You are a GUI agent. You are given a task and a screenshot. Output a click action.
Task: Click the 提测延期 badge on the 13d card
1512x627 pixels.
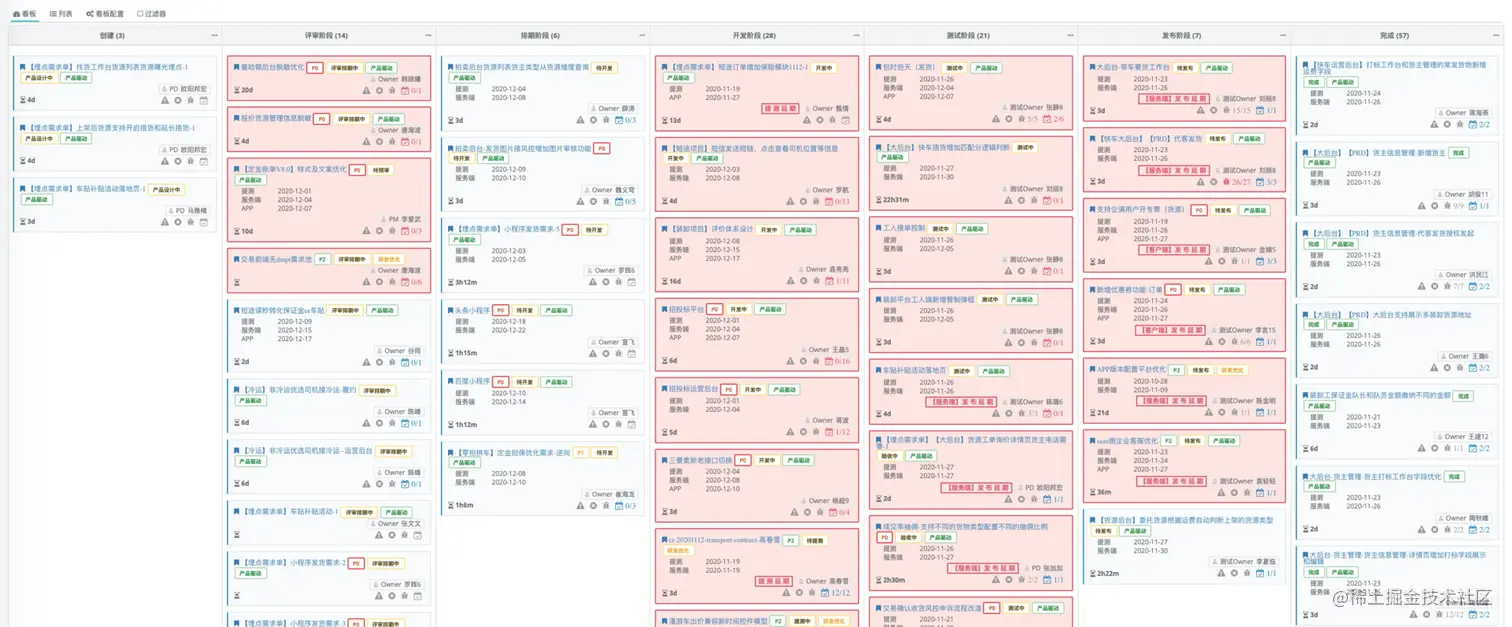[x=780, y=109]
